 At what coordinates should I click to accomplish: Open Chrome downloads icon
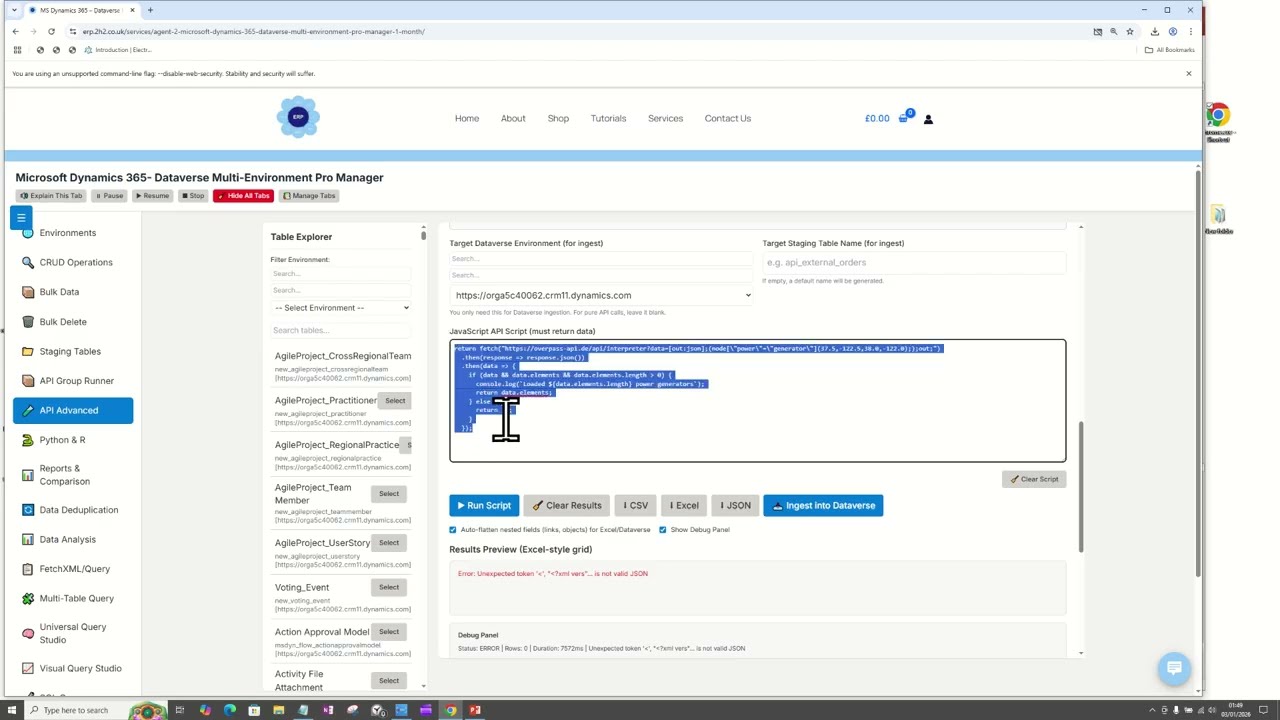(x=1154, y=31)
